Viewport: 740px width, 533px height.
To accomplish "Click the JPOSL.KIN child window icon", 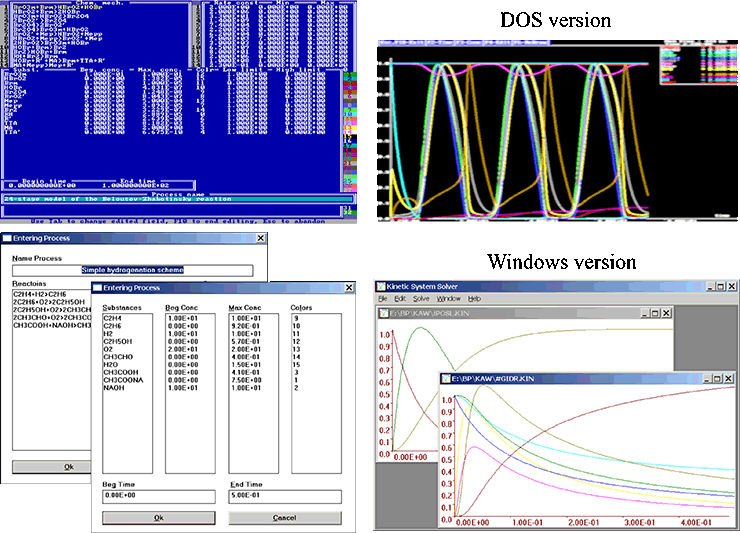I will coord(384,313).
